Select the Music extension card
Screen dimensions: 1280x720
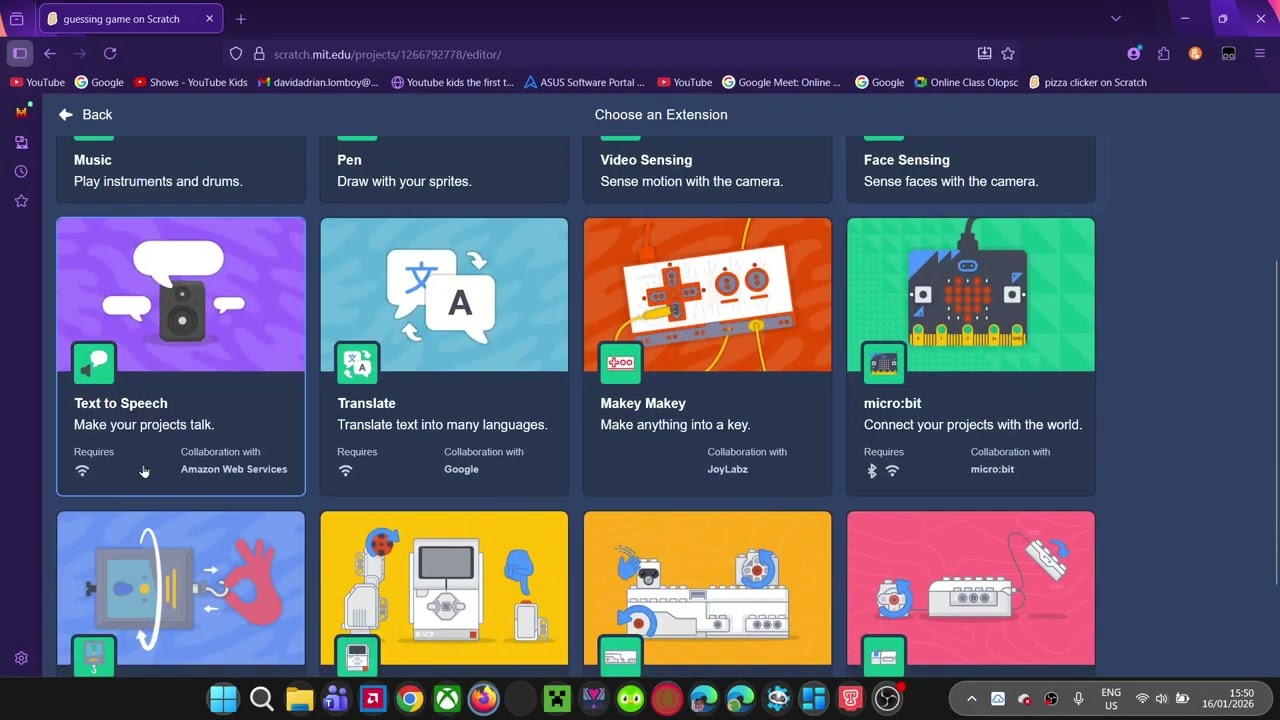coord(181,169)
